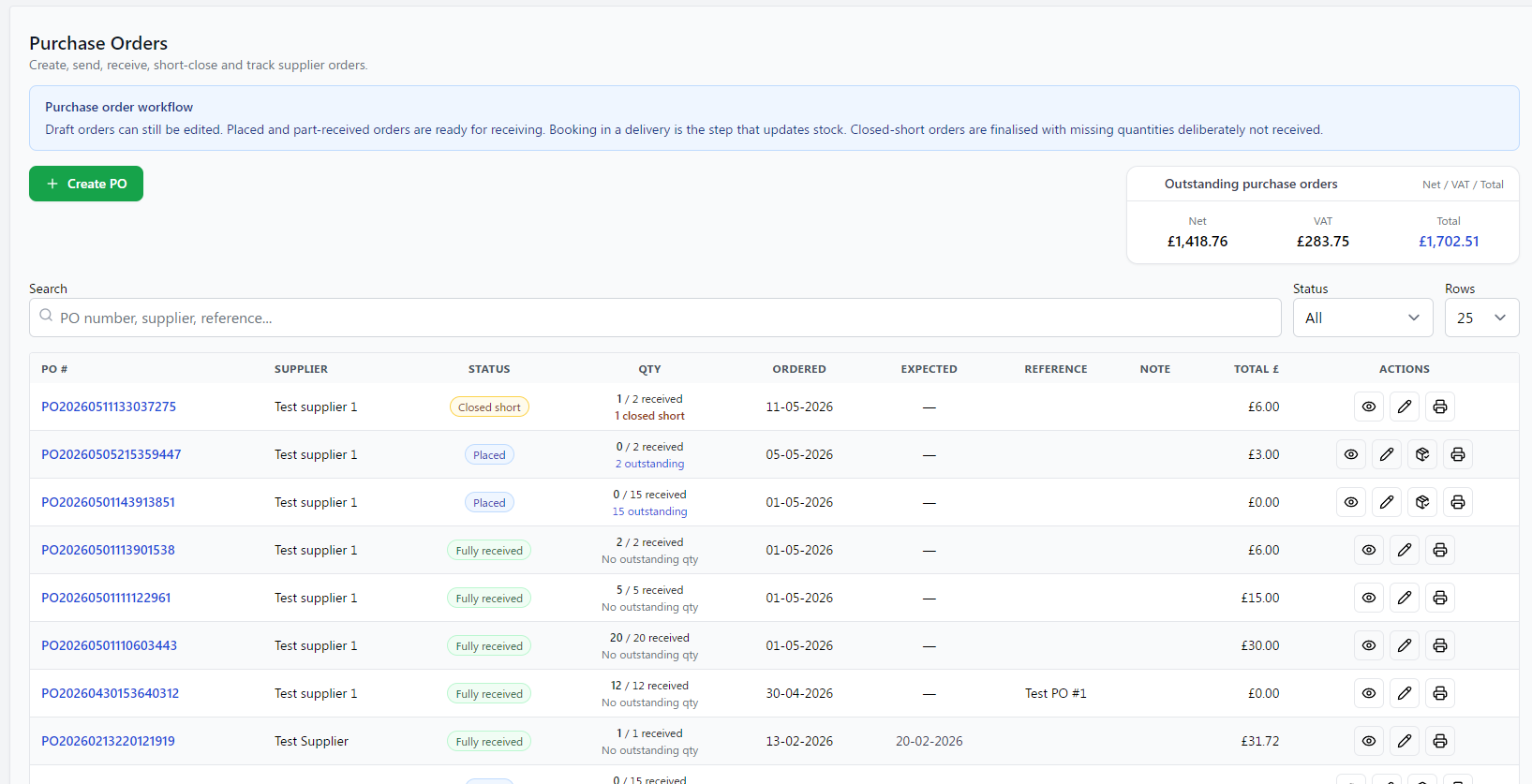The height and width of the screenshot is (784, 1532).
Task: Click the '2 outstanding' quantity text
Action: click(x=649, y=464)
